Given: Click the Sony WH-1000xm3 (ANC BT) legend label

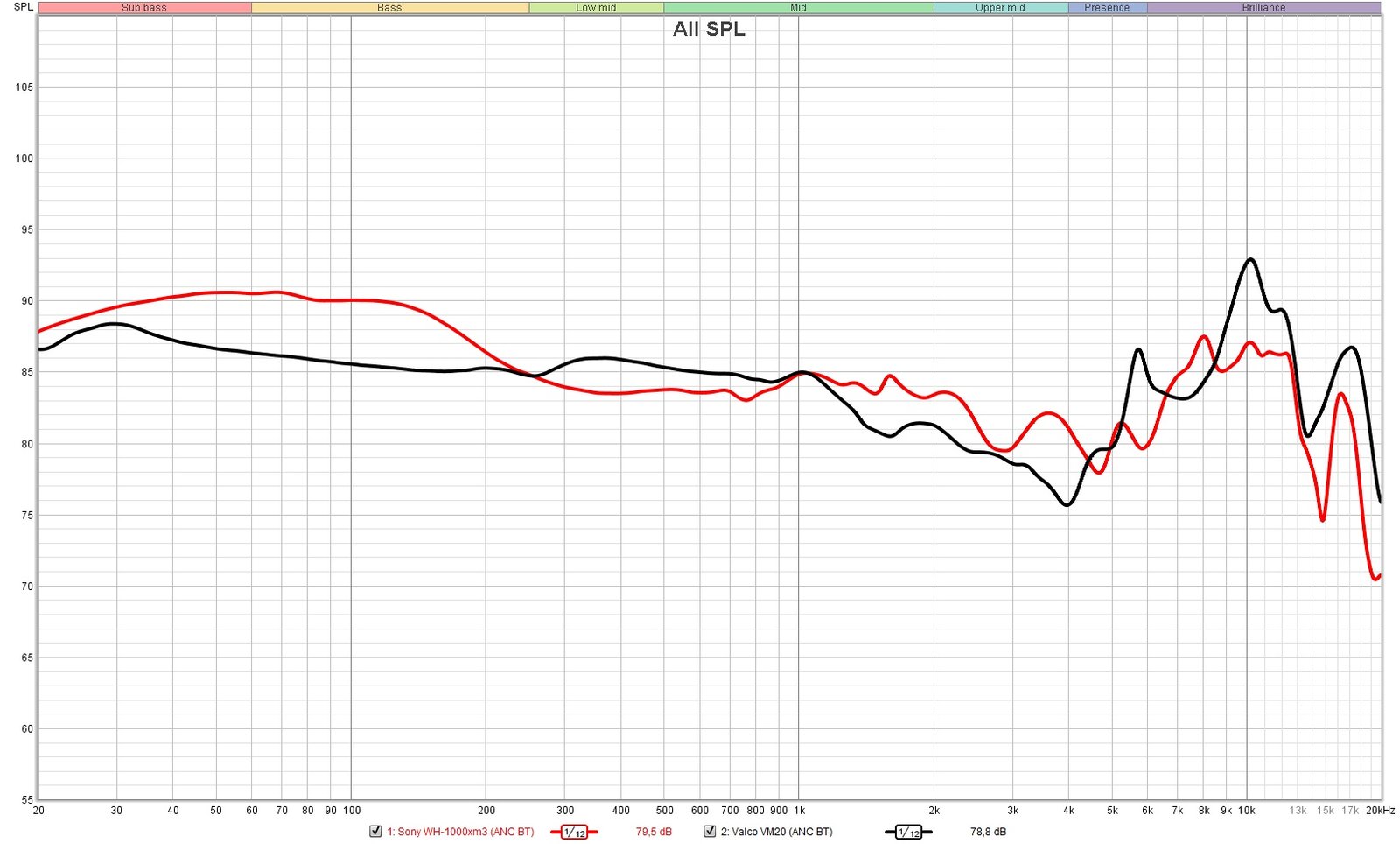Looking at the screenshot, I should pyautogui.click(x=460, y=832).
